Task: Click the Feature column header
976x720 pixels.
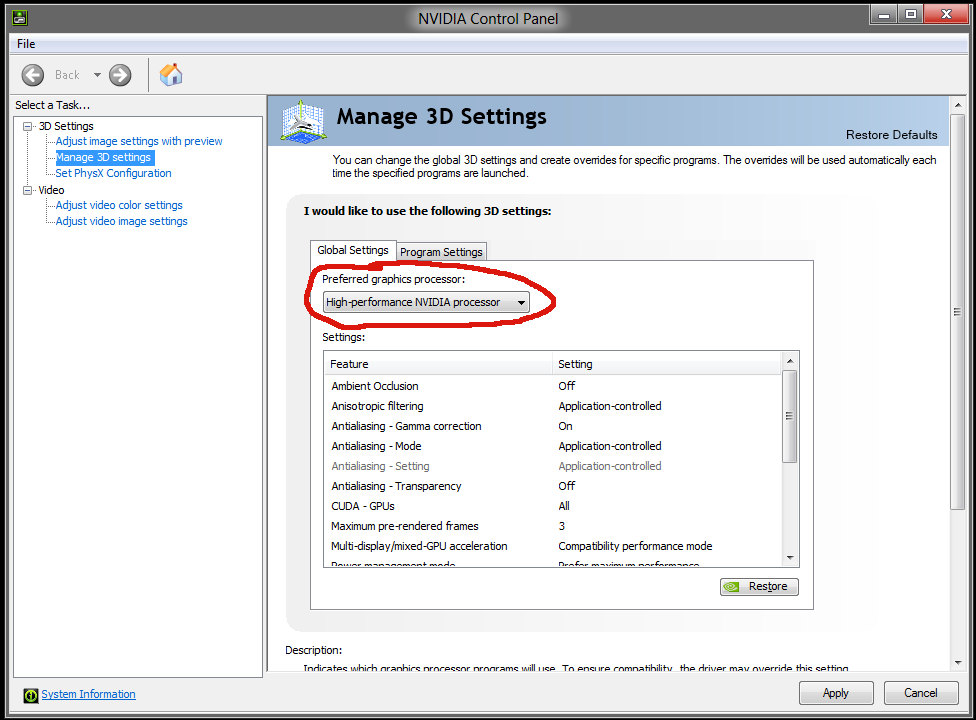Action: click(x=438, y=363)
